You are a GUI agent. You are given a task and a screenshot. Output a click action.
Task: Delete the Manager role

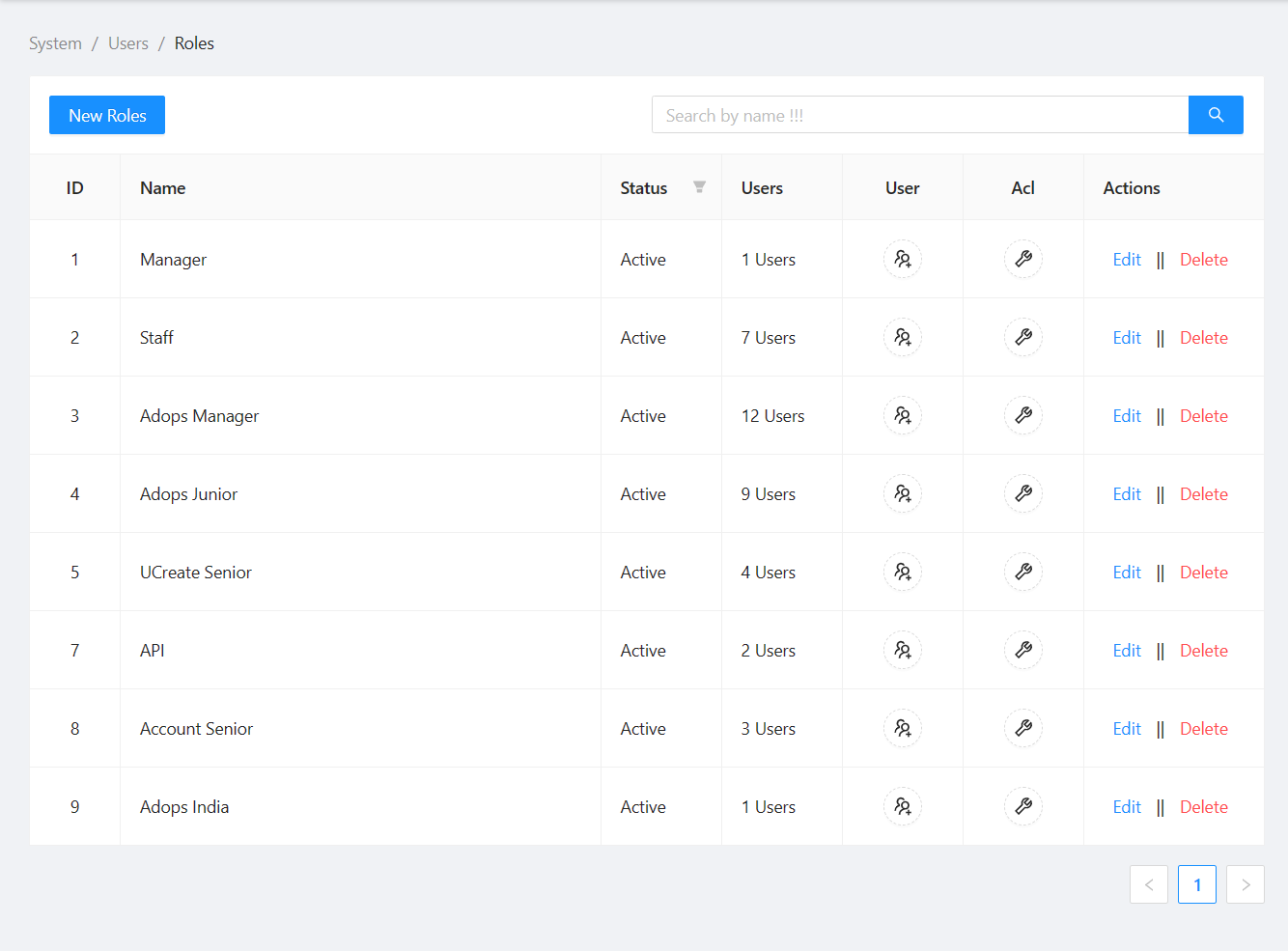[x=1204, y=260]
